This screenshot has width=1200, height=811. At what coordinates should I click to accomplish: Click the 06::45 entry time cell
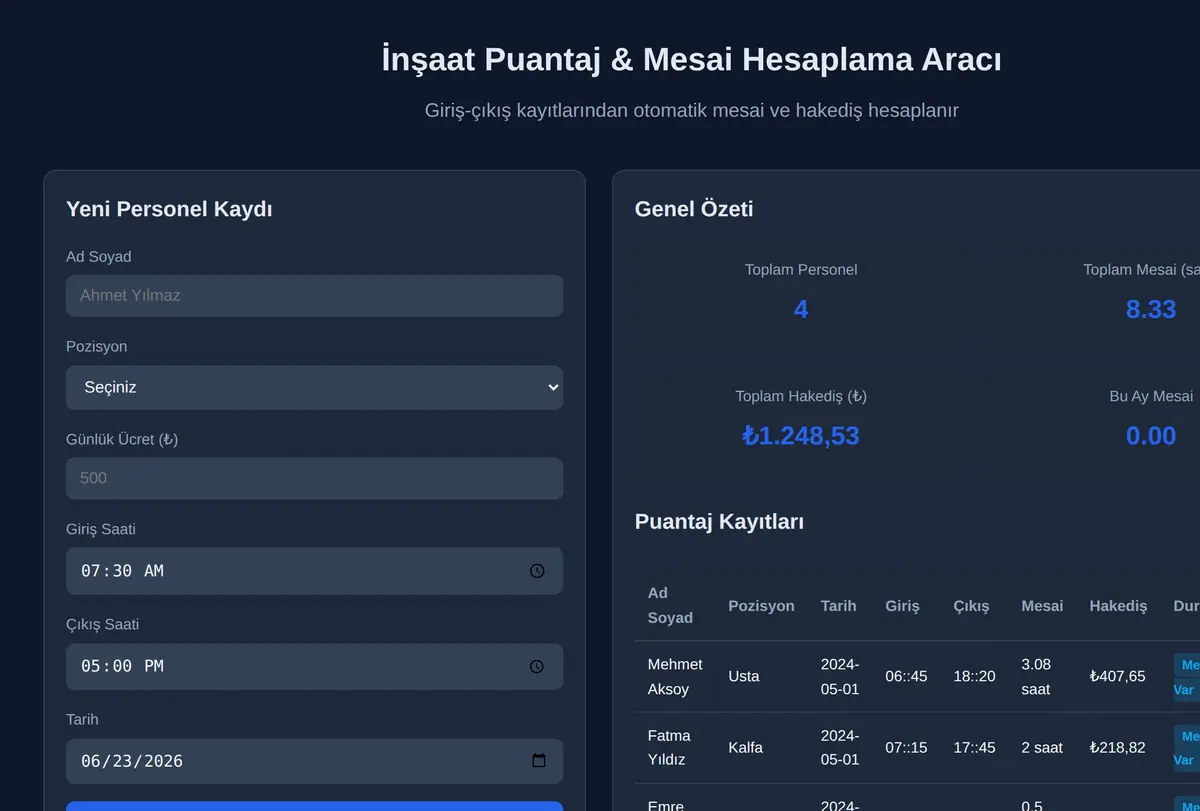[906, 677]
